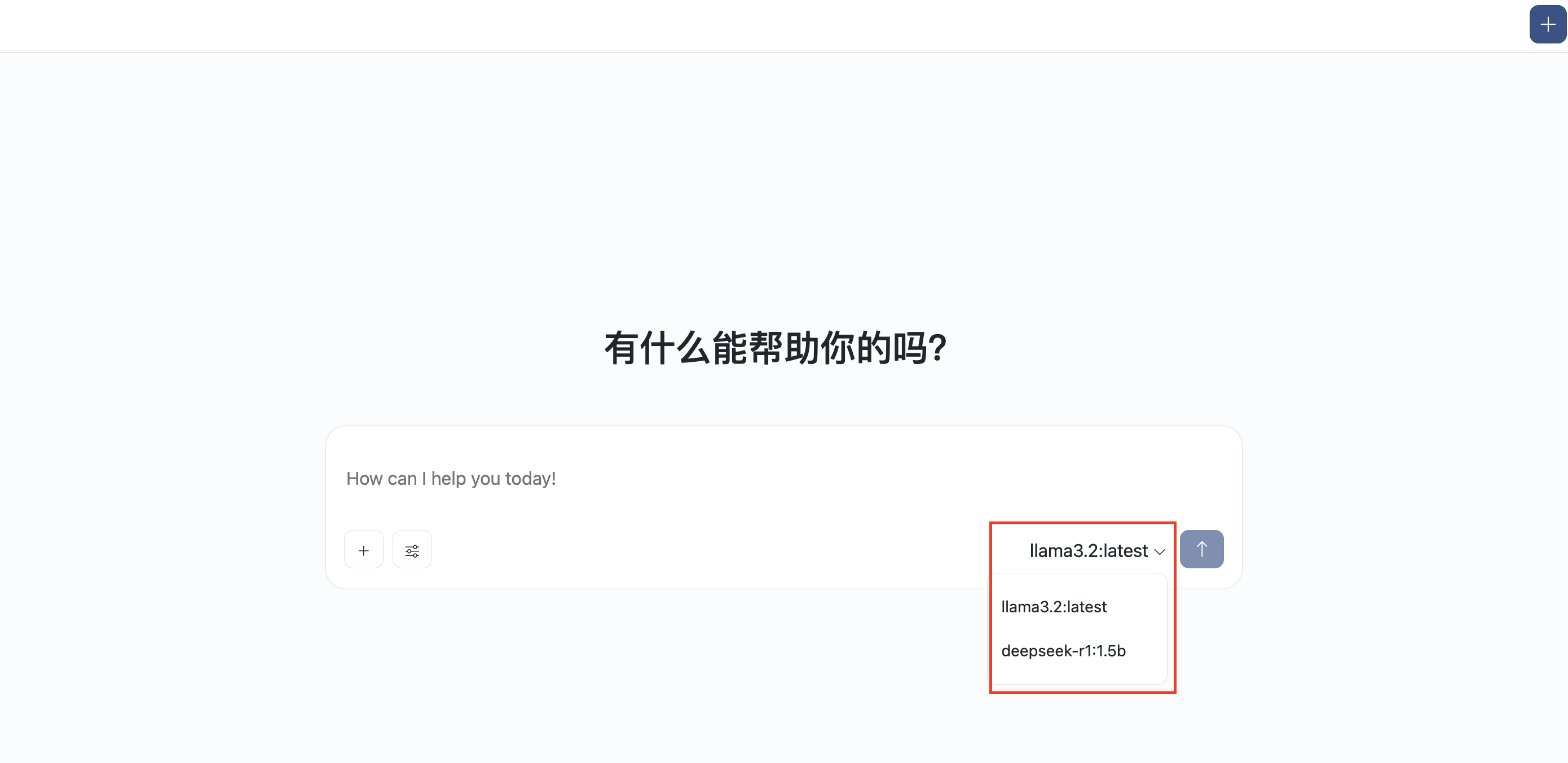Click the 有什么能帮助你的吗? heading
Viewport: 1568px width, 763px height.
click(x=775, y=348)
